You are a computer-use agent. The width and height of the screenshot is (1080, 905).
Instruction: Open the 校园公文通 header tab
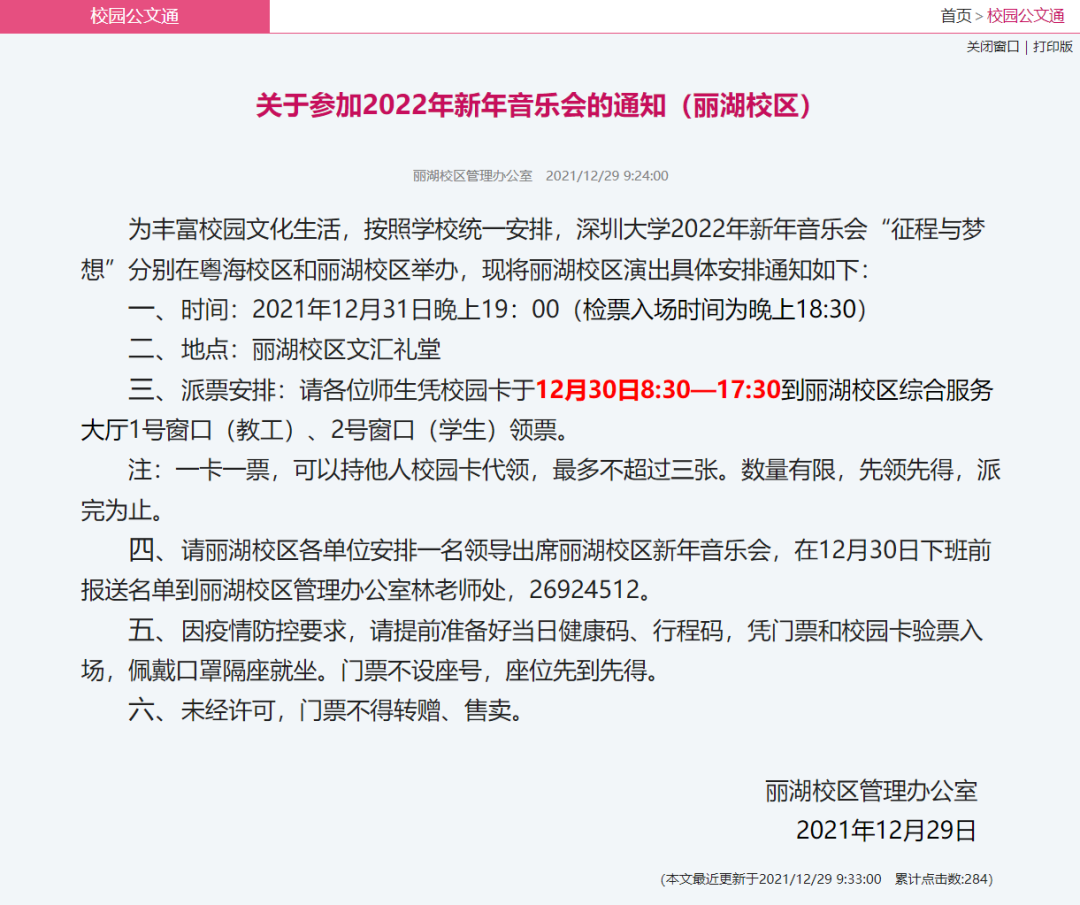[x=134, y=16]
